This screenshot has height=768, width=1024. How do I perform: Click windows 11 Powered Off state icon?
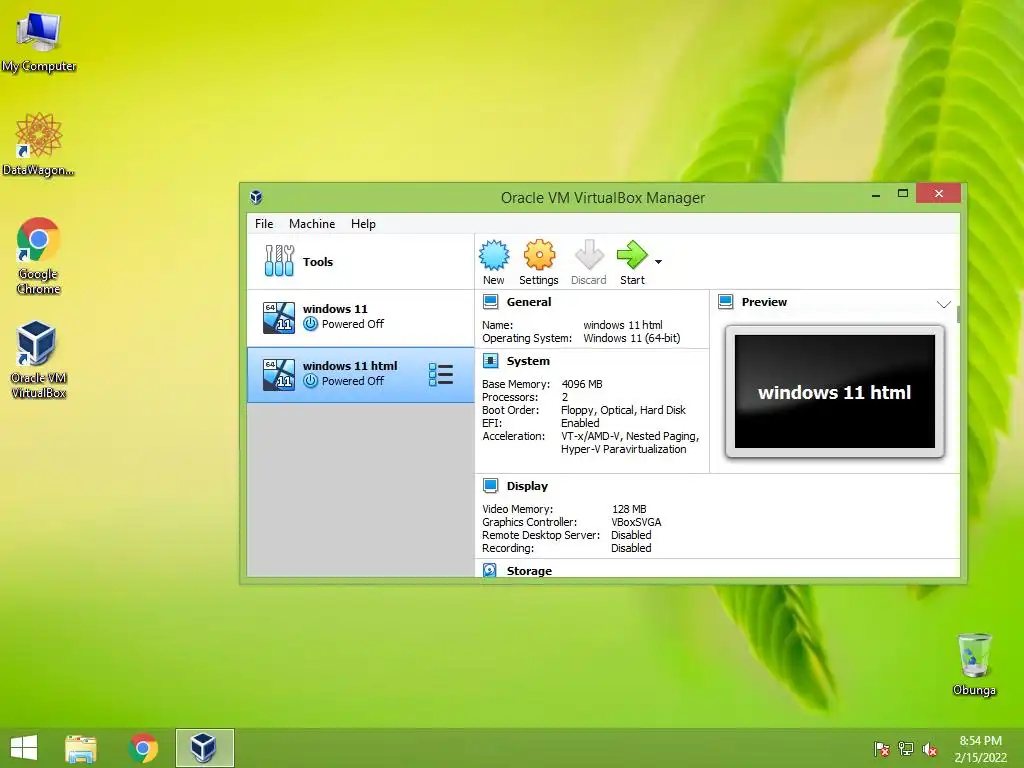pos(311,324)
